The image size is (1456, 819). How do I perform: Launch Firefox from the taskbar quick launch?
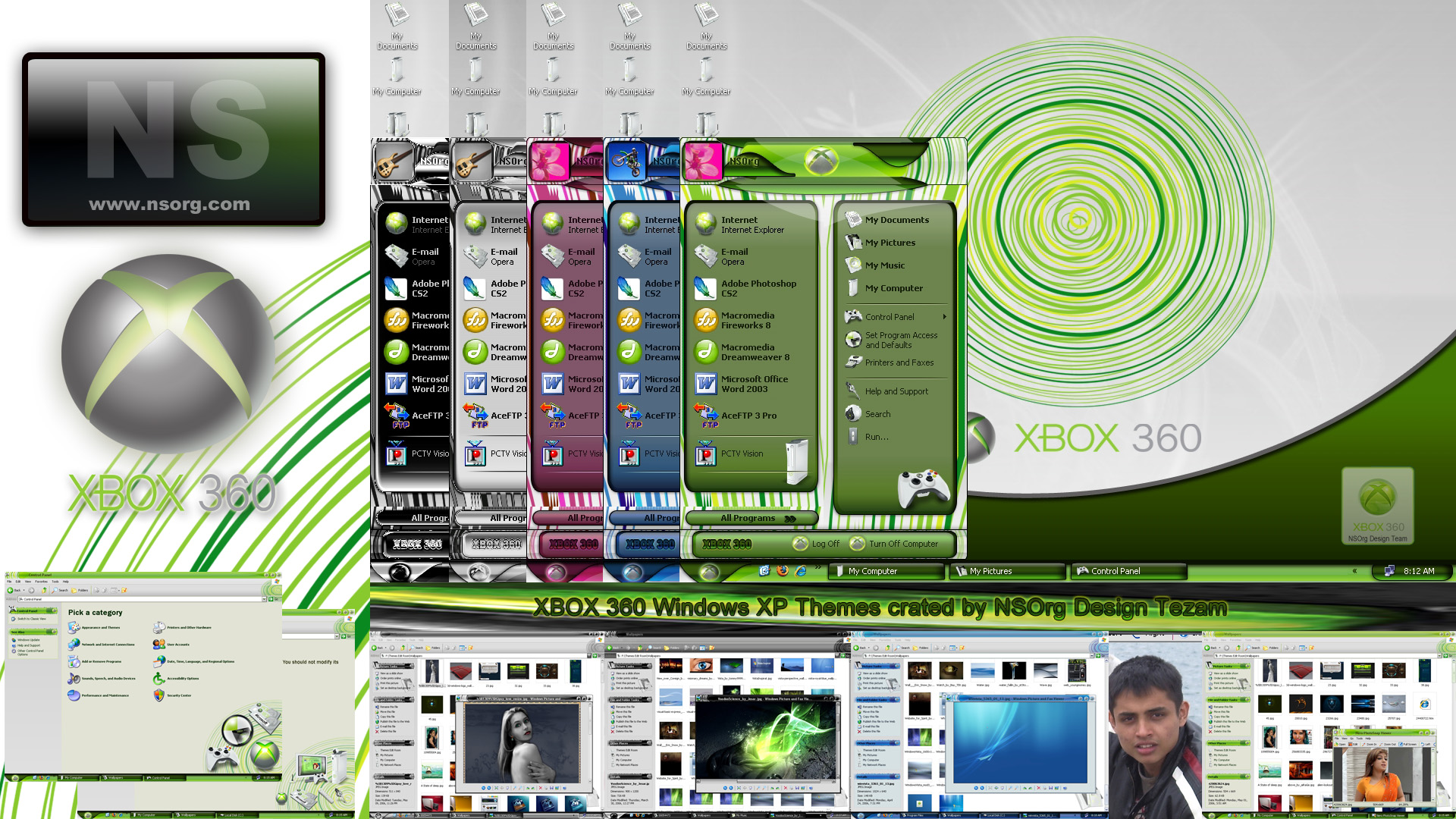click(782, 571)
